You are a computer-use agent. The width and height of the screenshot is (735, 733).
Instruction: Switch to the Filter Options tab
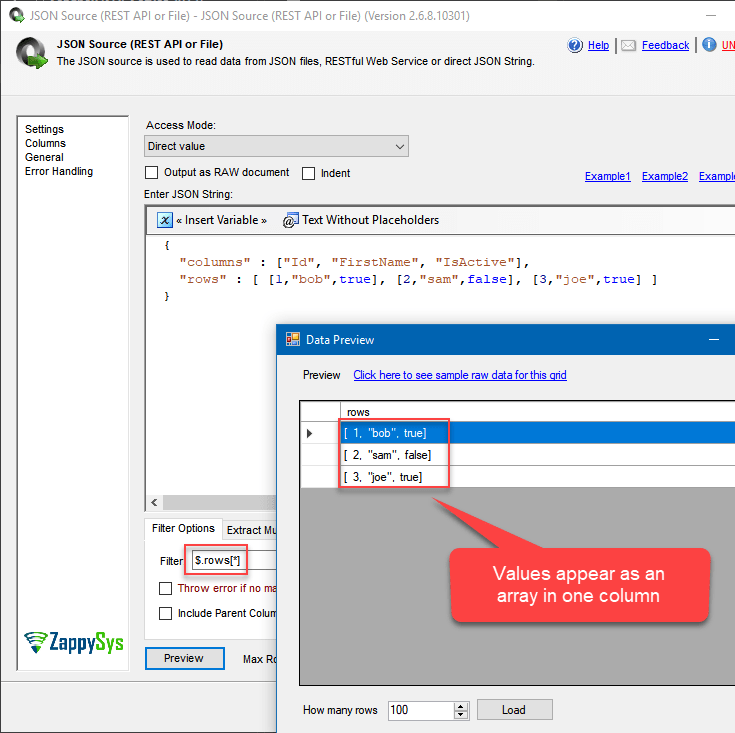183,529
